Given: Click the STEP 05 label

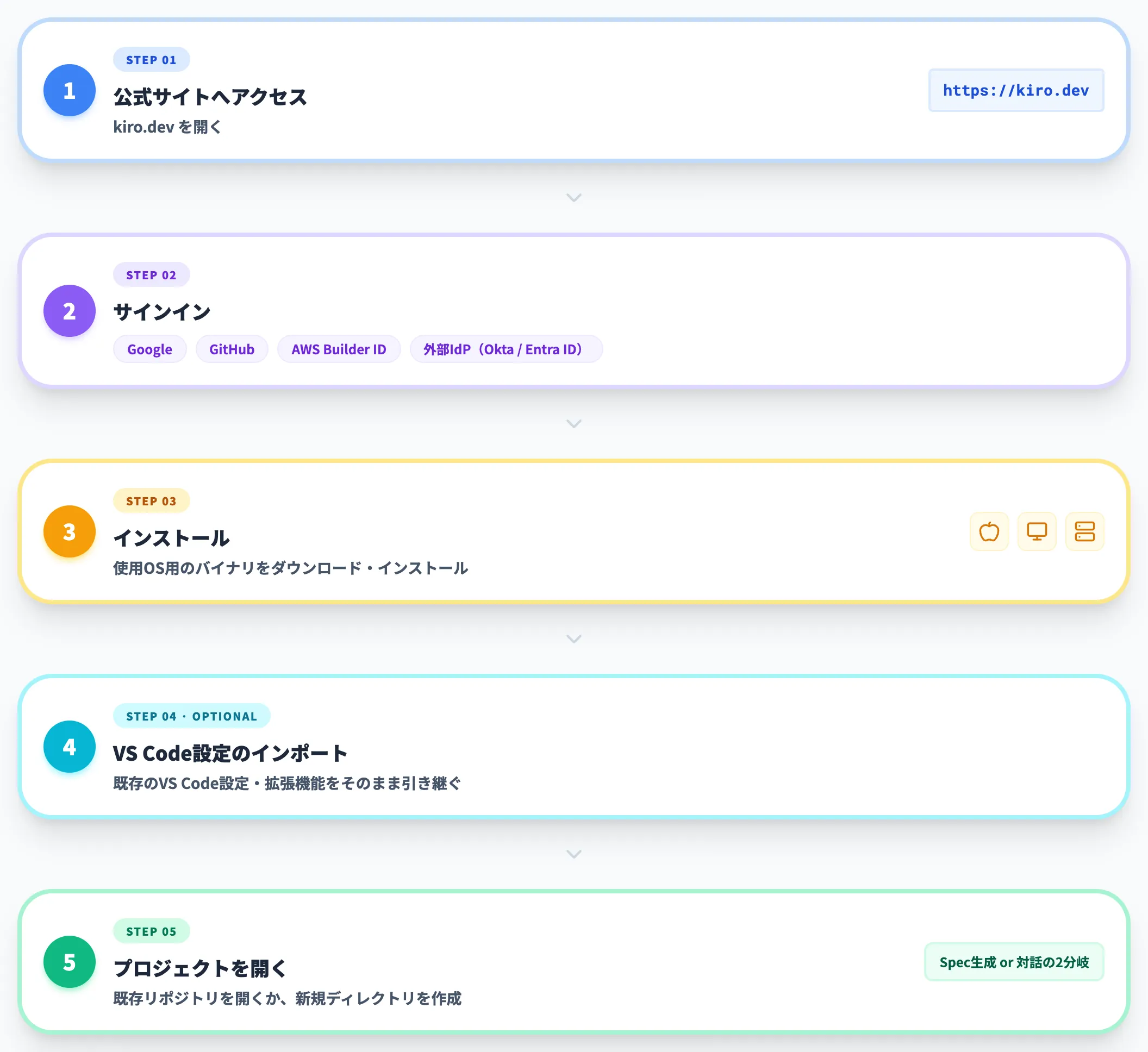Looking at the screenshot, I should pyautogui.click(x=152, y=931).
